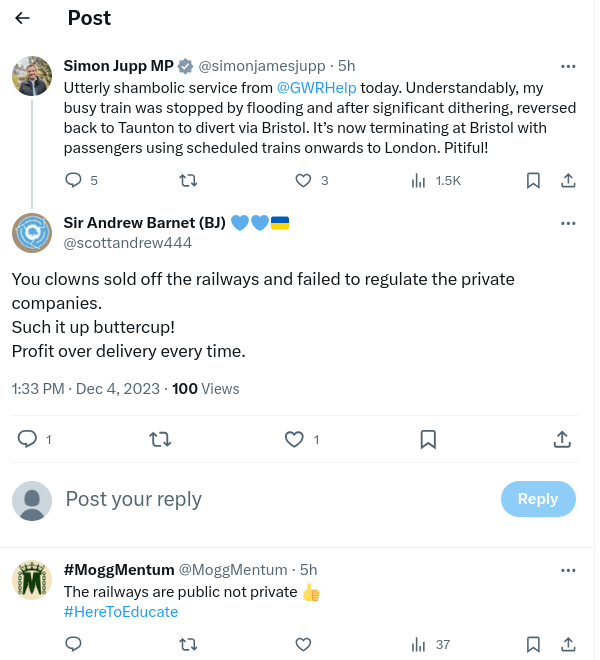The width and height of the screenshot is (600, 660).
Task: Share Sir Andrew Barnet's main post
Action: 562,439
